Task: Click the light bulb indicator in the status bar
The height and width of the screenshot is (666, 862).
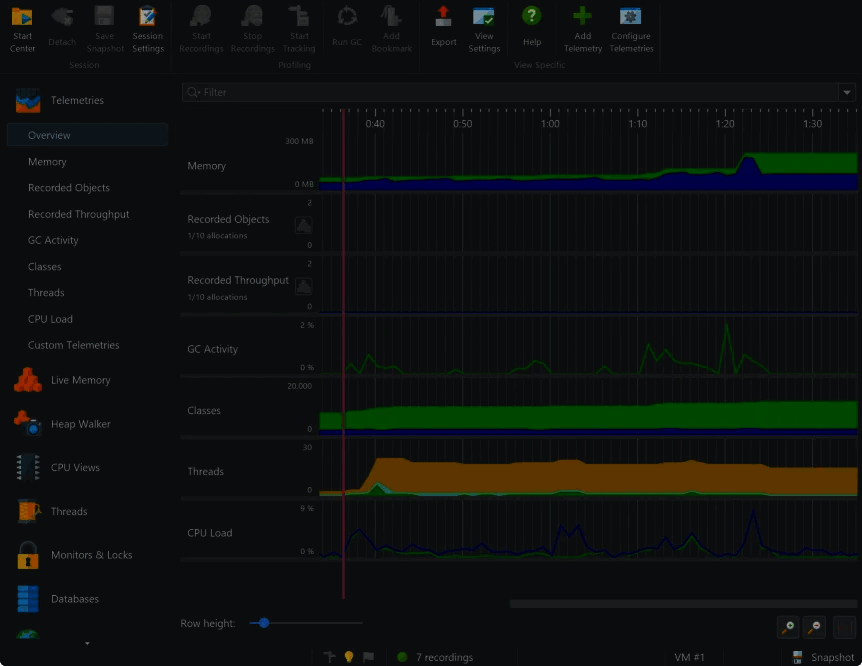Action: point(348,657)
